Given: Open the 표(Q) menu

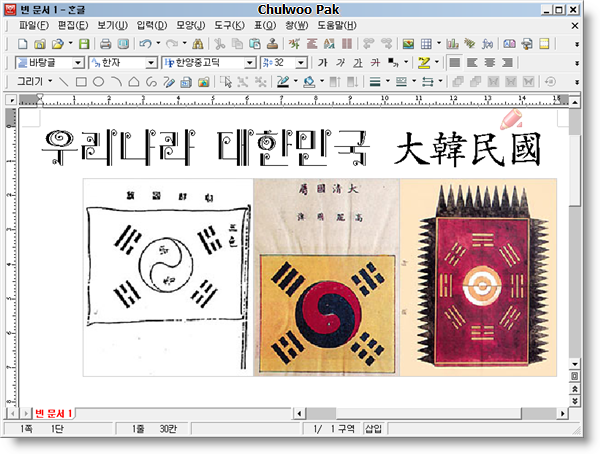Looking at the screenshot, I should (265, 25).
